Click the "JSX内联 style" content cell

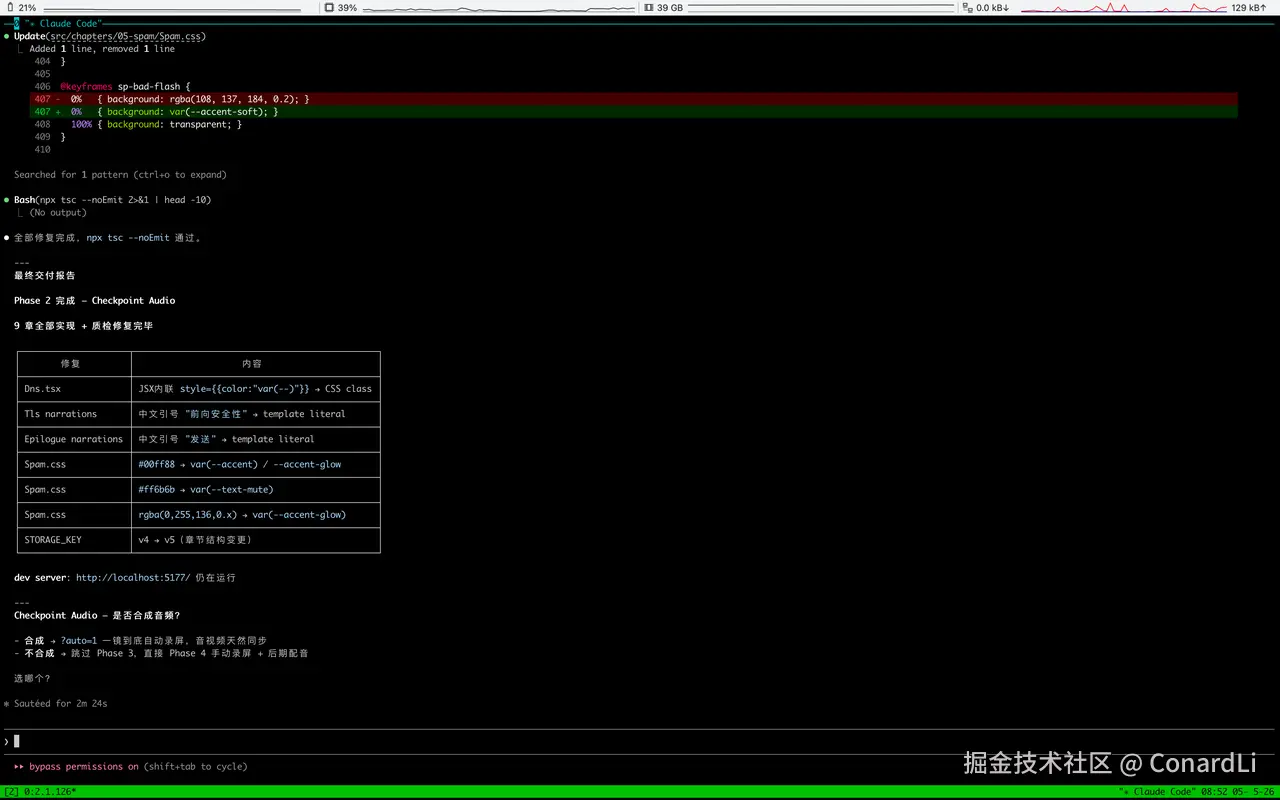(255, 389)
